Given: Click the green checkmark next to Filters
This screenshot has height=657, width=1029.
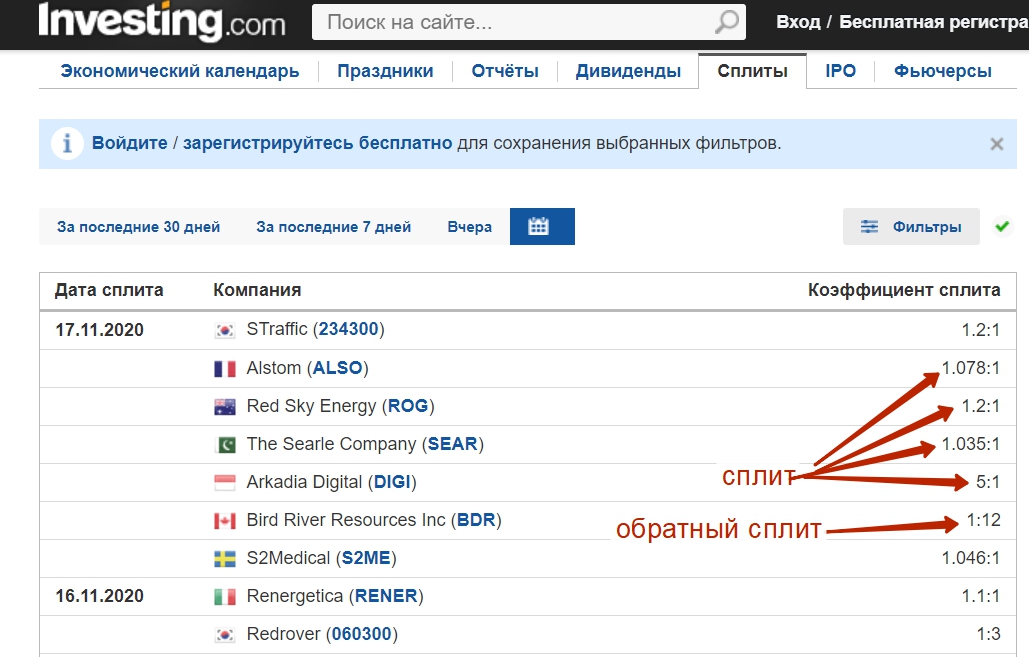Looking at the screenshot, I should click(1002, 227).
